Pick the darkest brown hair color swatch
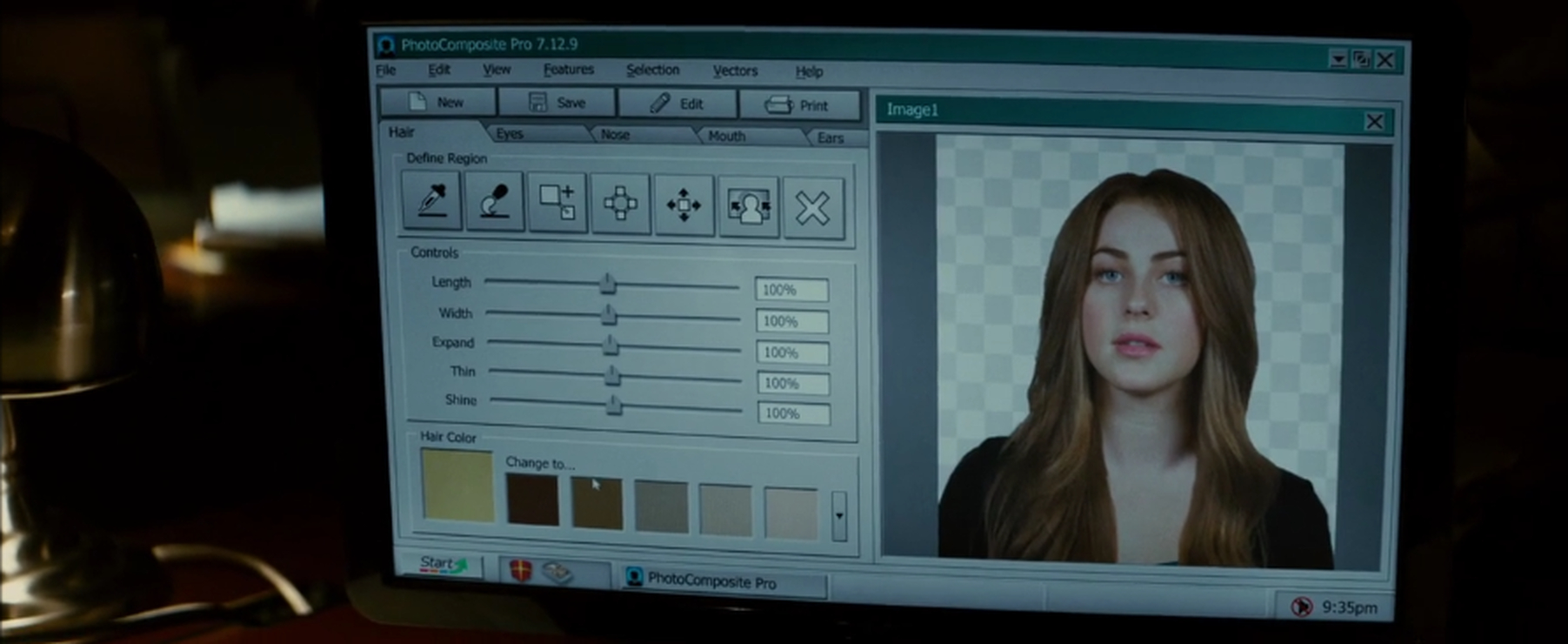This screenshot has width=1568, height=644. 532,500
